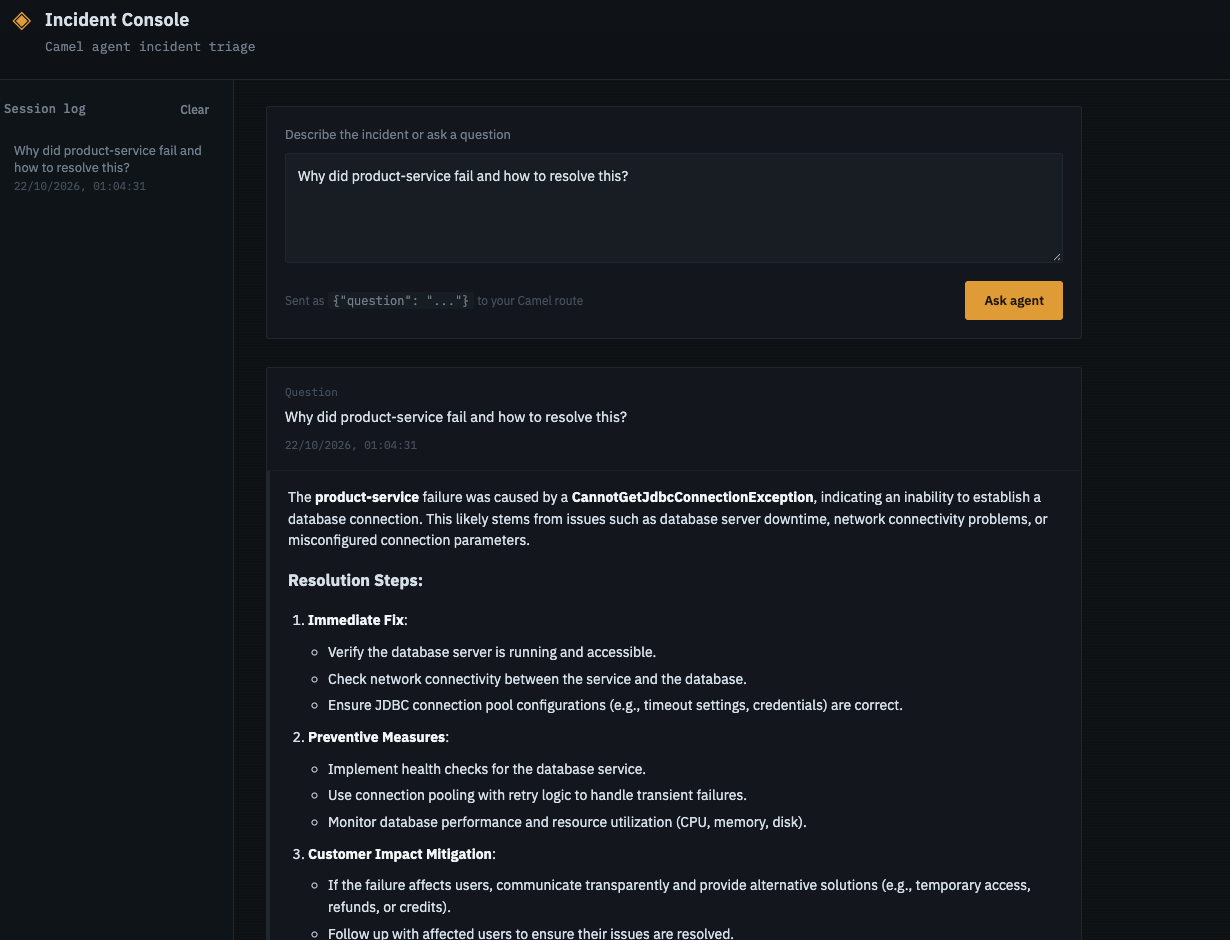Image resolution: width=1230 pixels, height=940 pixels.
Task: Clear the session log
Action: click(195, 110)
